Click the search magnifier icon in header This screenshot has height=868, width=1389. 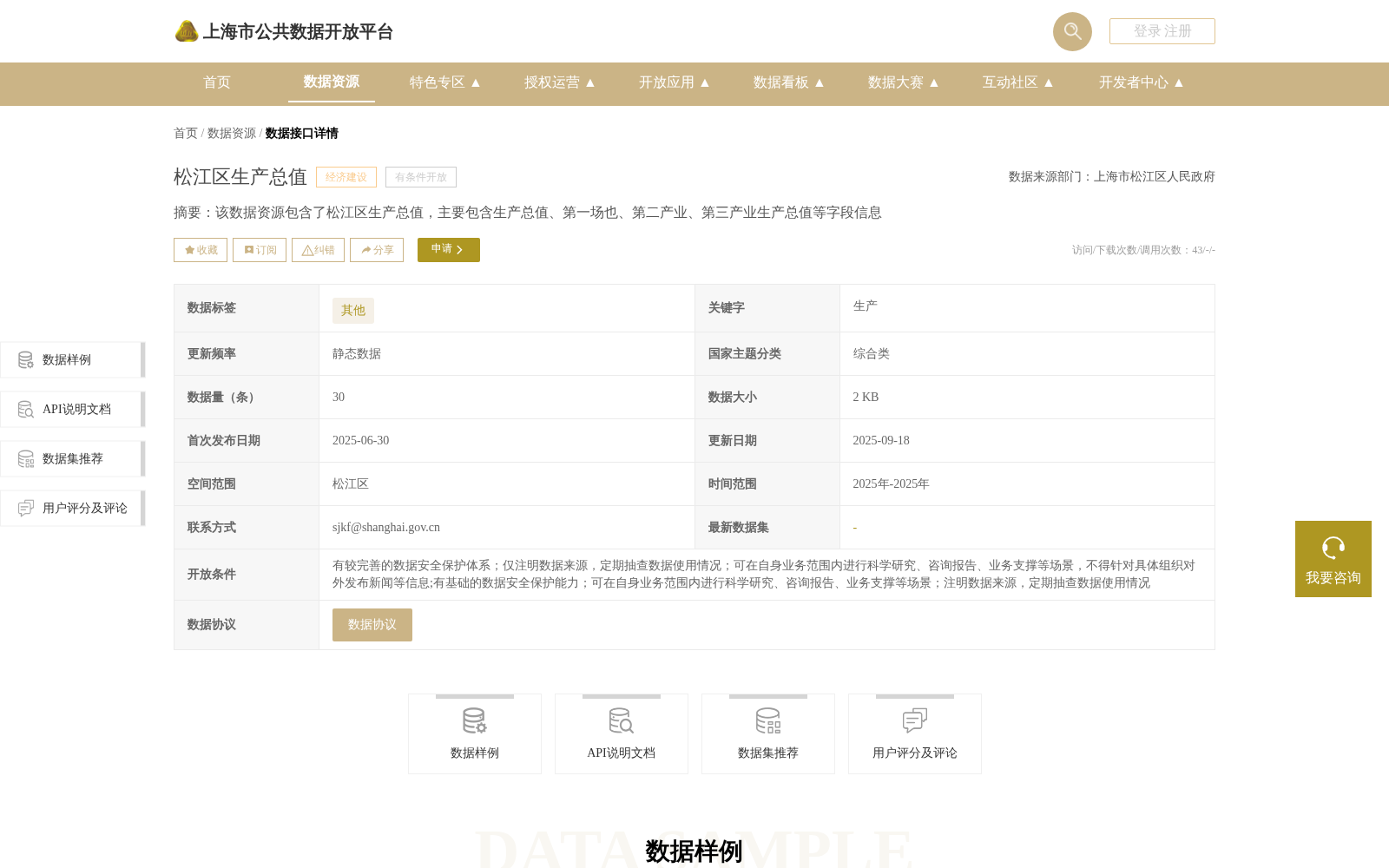coord(1072,31)
